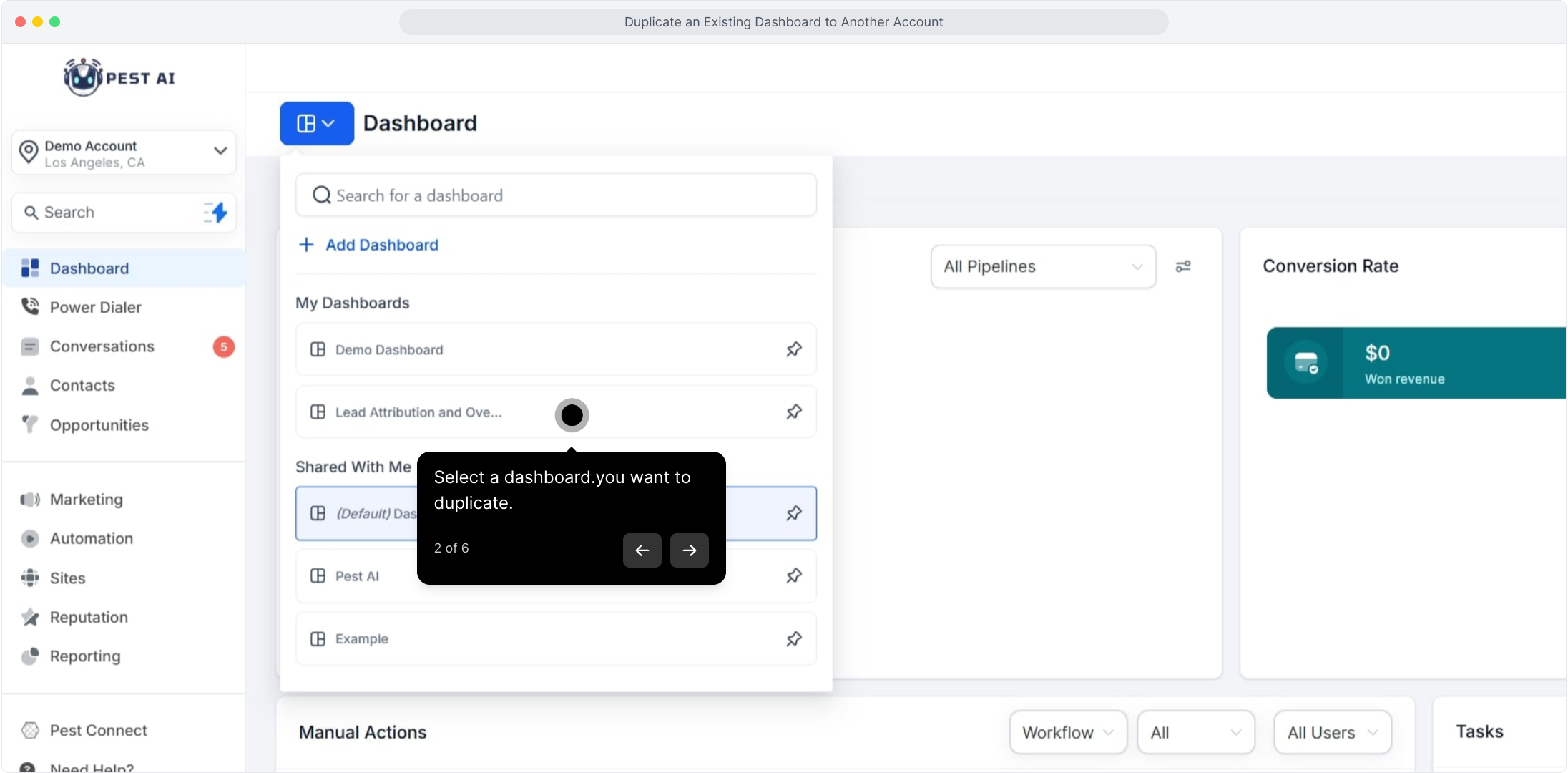Click the Conversations unread badge showing 5
Screen dimensions: 1568x773
tap(224, 346)
